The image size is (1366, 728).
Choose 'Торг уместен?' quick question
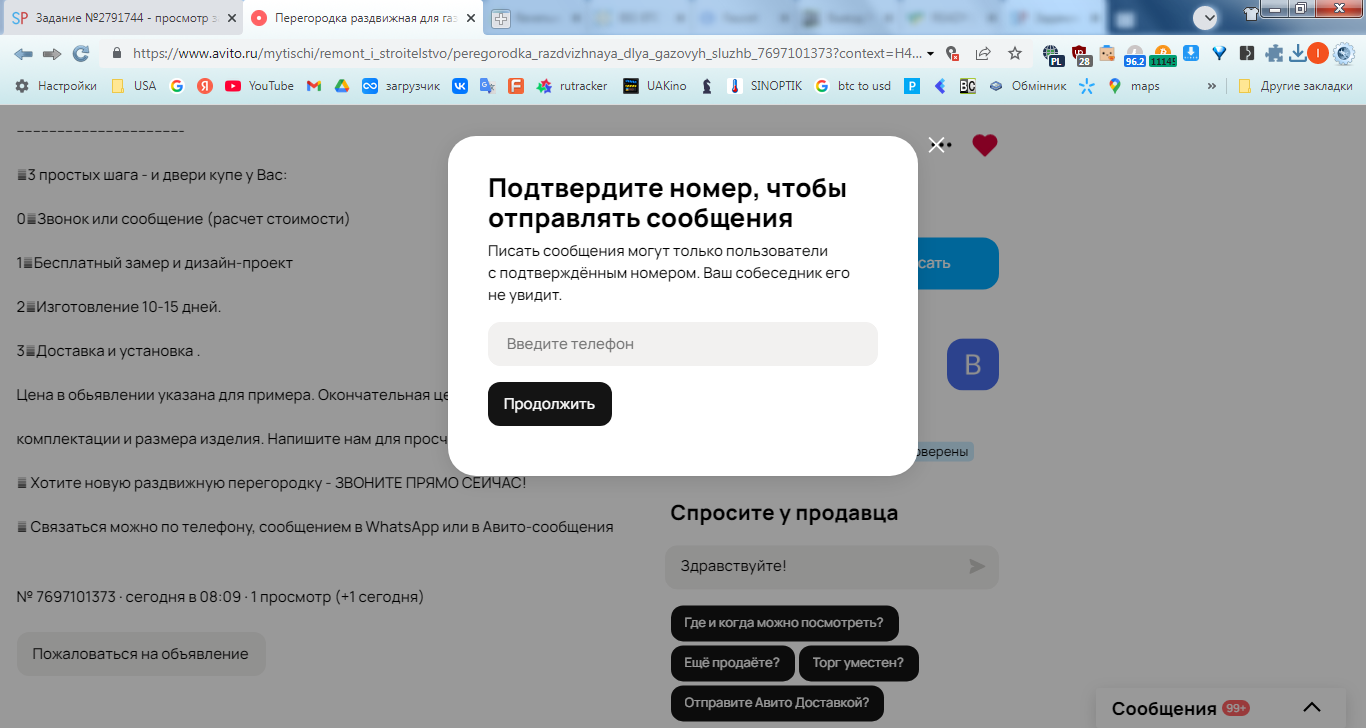click(858, 663)
